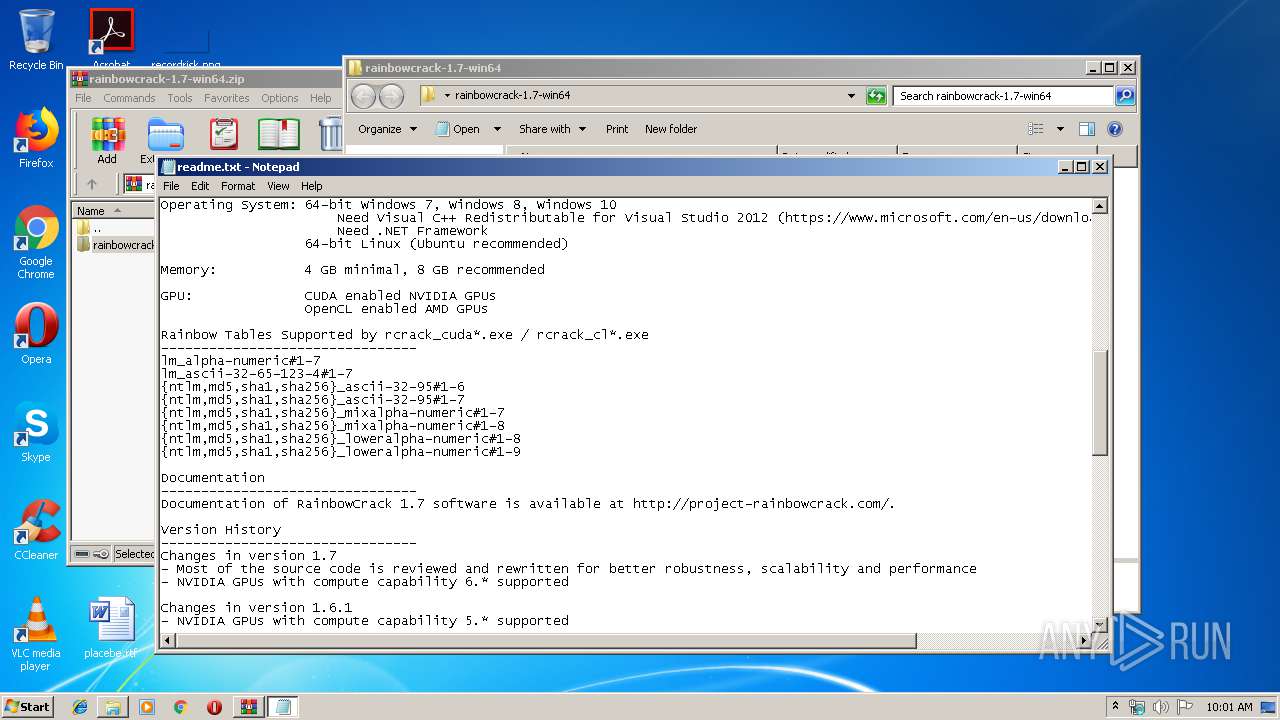1280x720 pixels.
Task: Open Notepad Help menu
Action: 312,186
